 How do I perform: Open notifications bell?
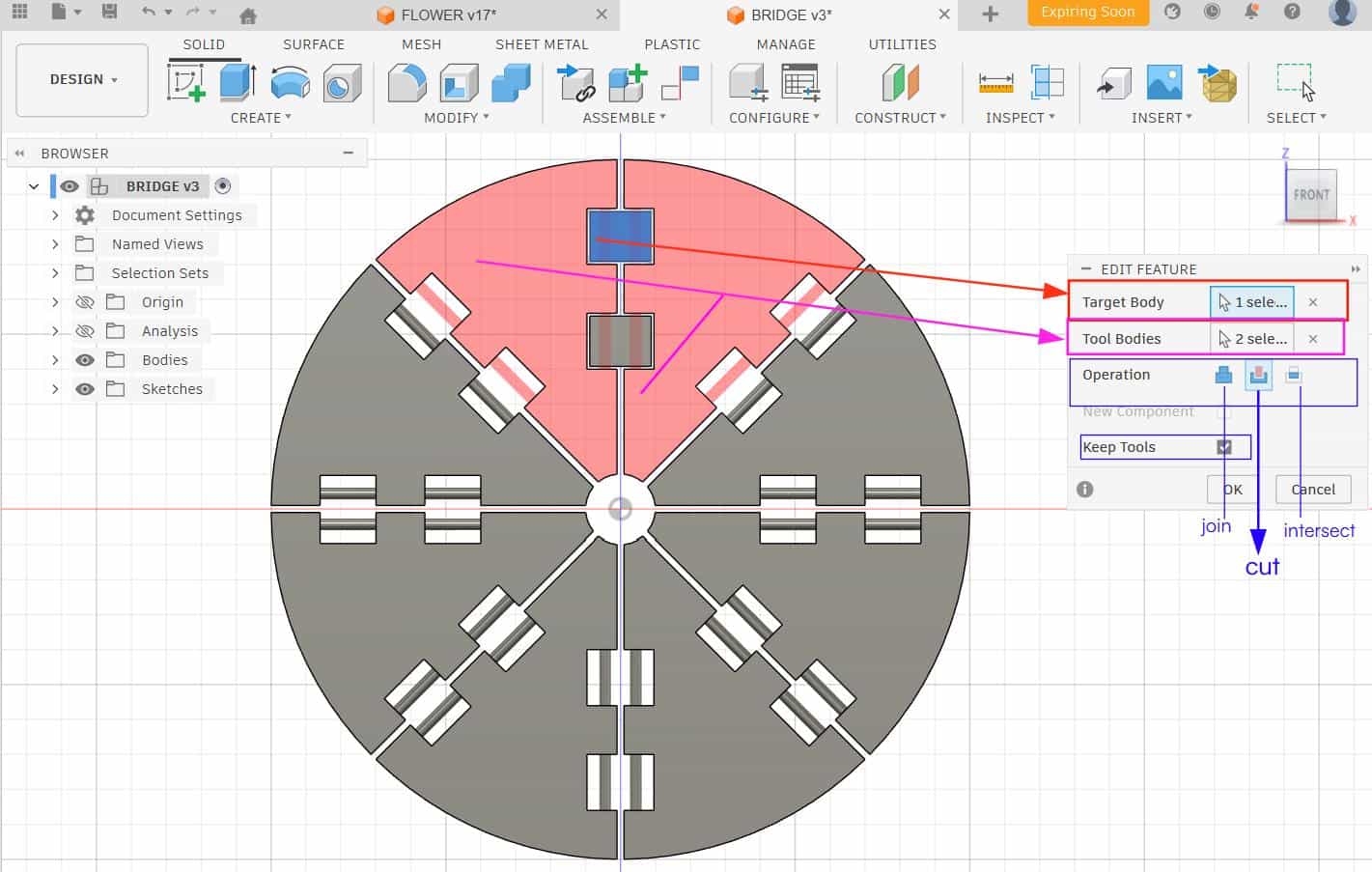point(1251,13)
